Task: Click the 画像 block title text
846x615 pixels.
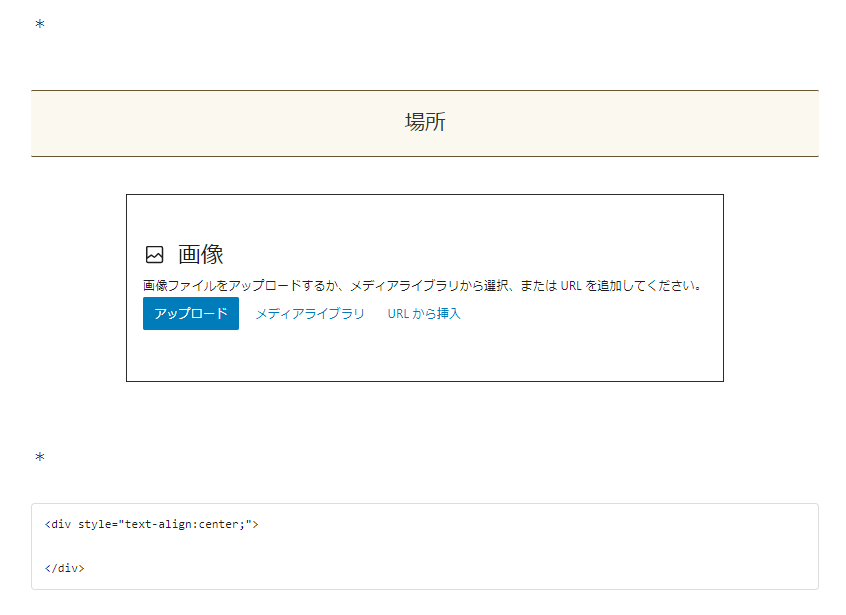Action: pos(201,255)
